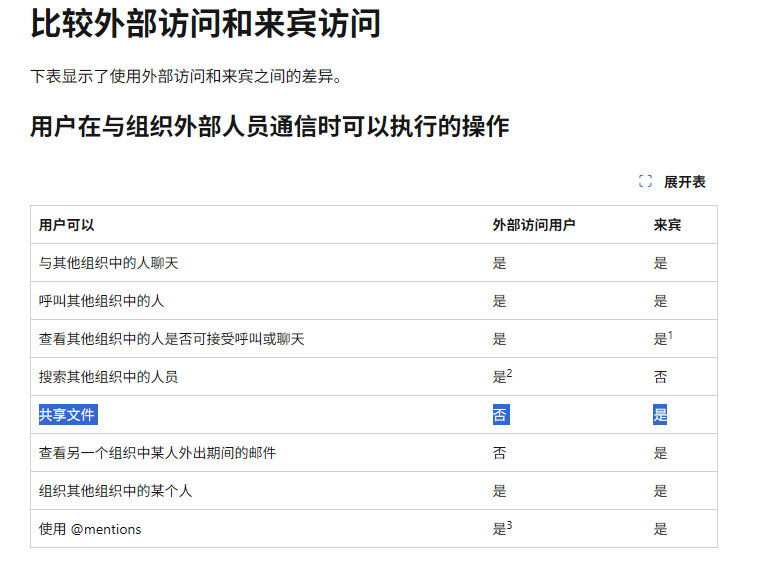
Task: Click 来宾 是 in 查看另一个组织 邮件 row
Action: pos(660,453)
